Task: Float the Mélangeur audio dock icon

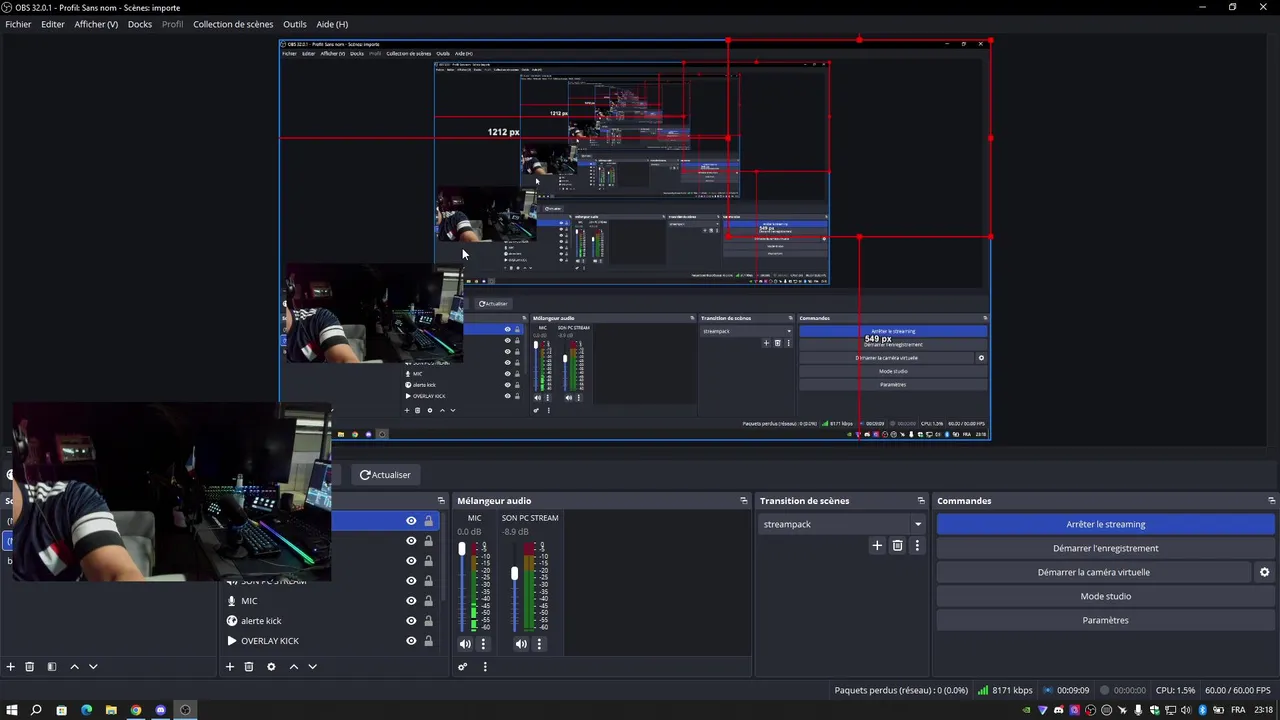Action: coord(743,501)
